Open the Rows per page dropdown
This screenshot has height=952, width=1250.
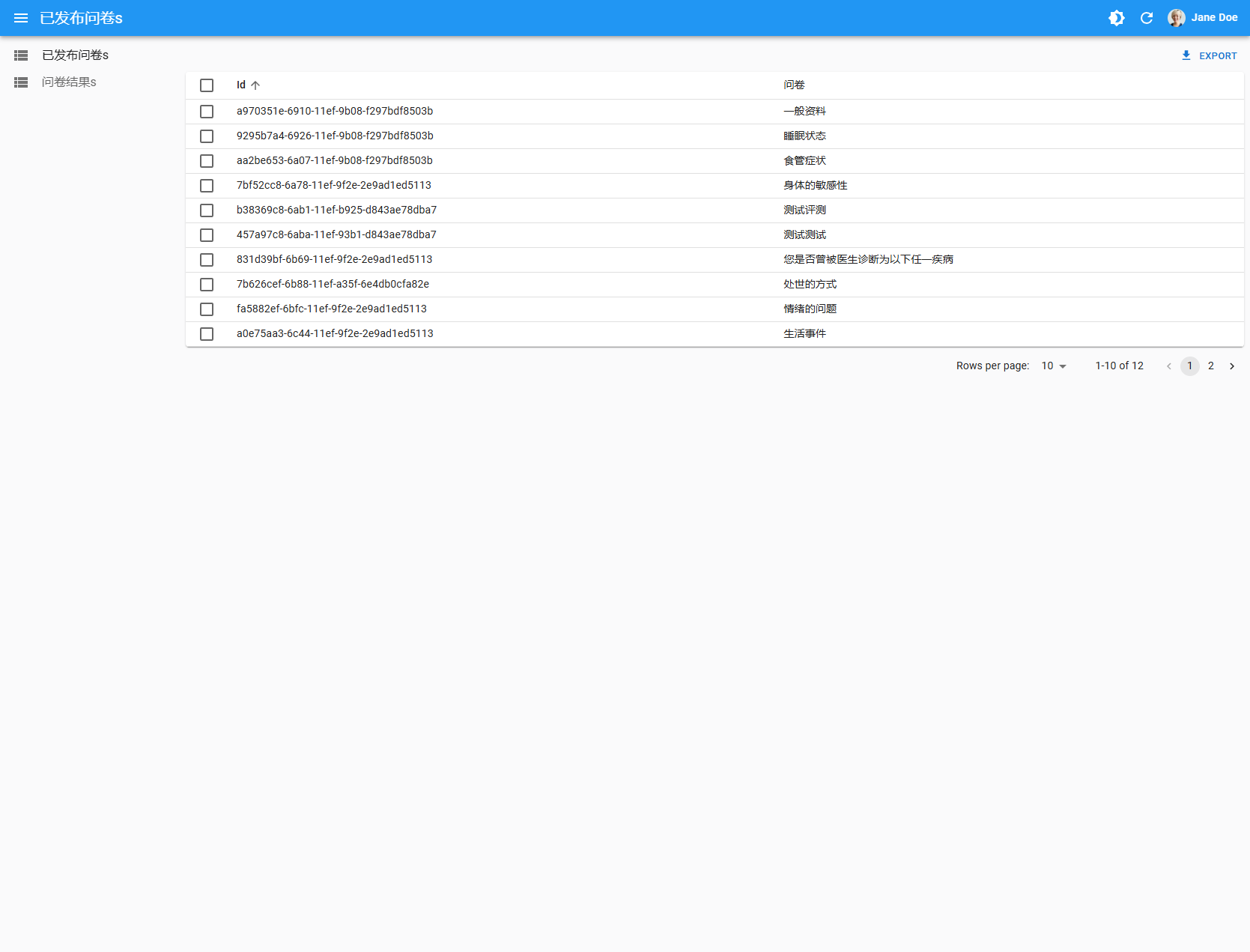(1053, 366)
